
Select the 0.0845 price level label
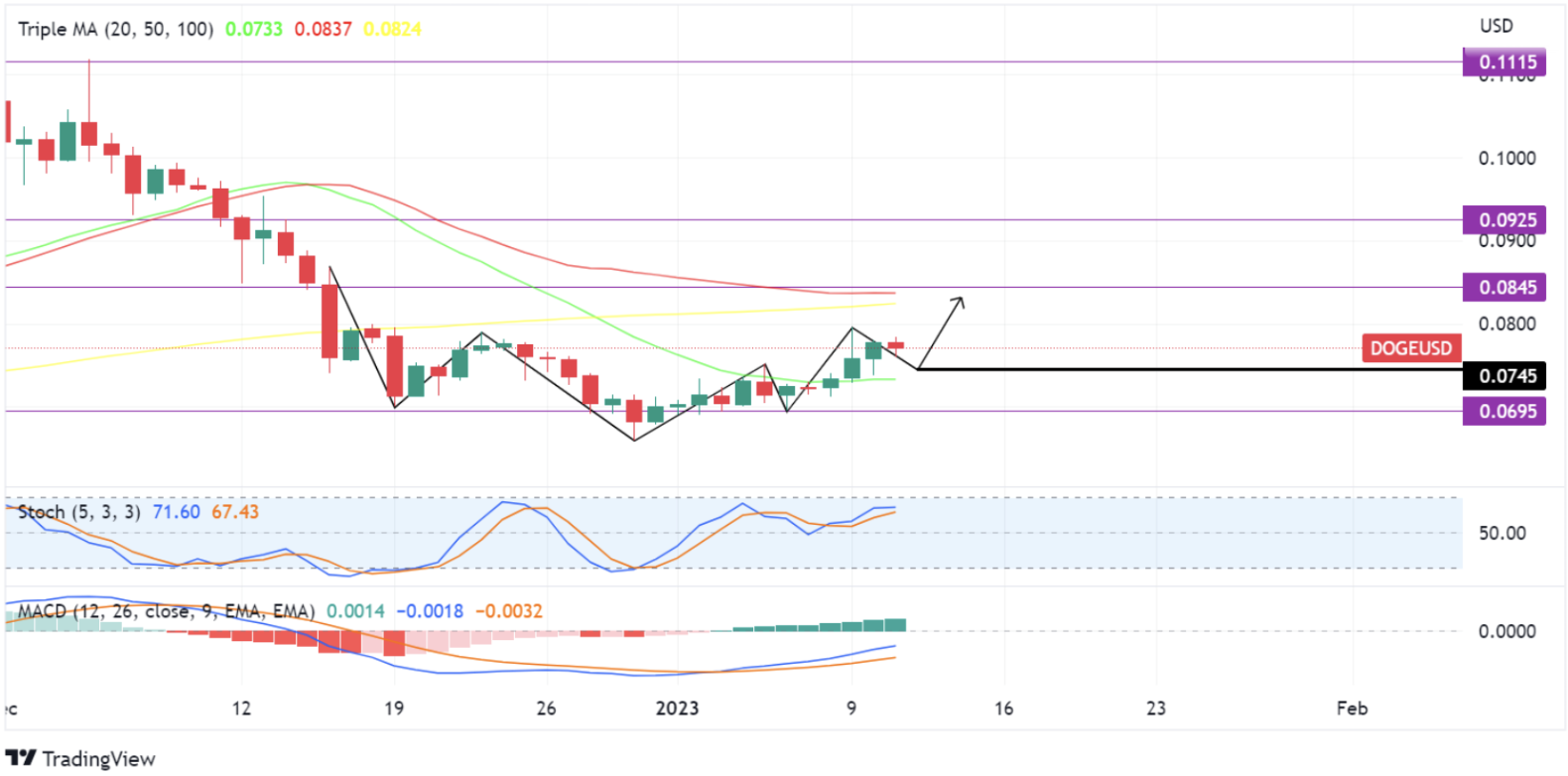pyautogui.click(x=1505, y=287)
